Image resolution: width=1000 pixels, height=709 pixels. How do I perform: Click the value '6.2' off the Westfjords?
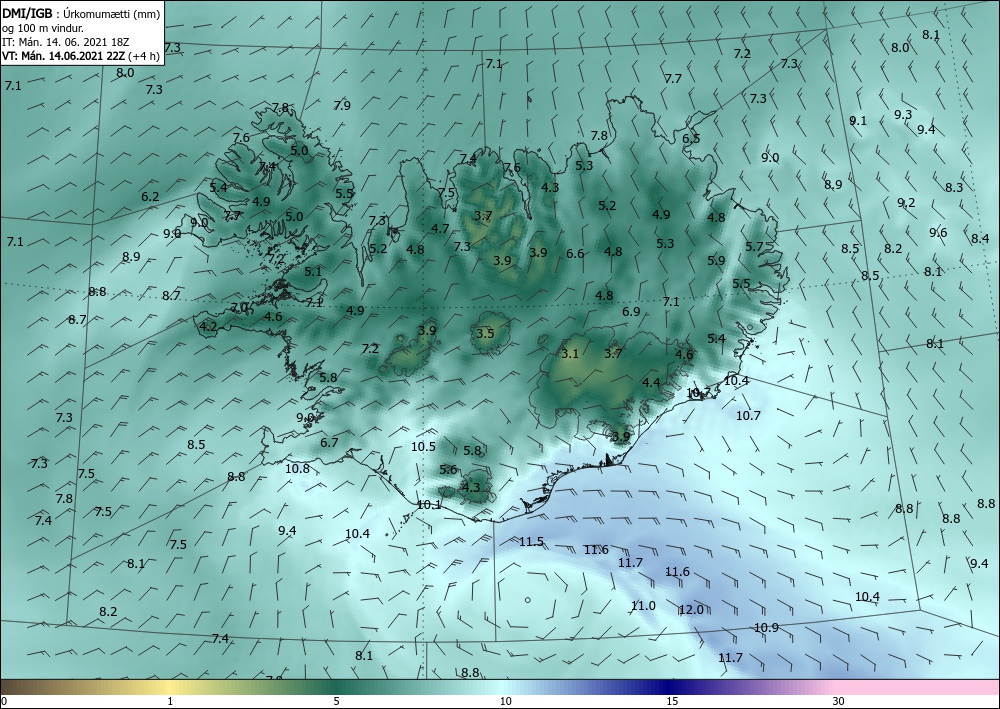[150, 196]
